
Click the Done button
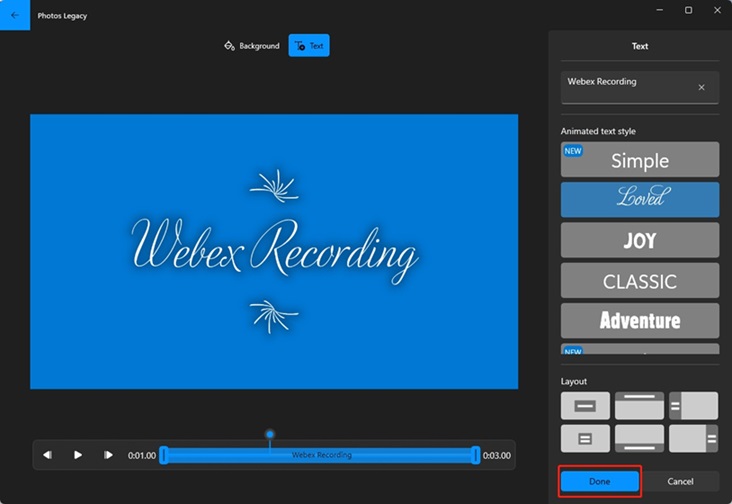[600, 481]
